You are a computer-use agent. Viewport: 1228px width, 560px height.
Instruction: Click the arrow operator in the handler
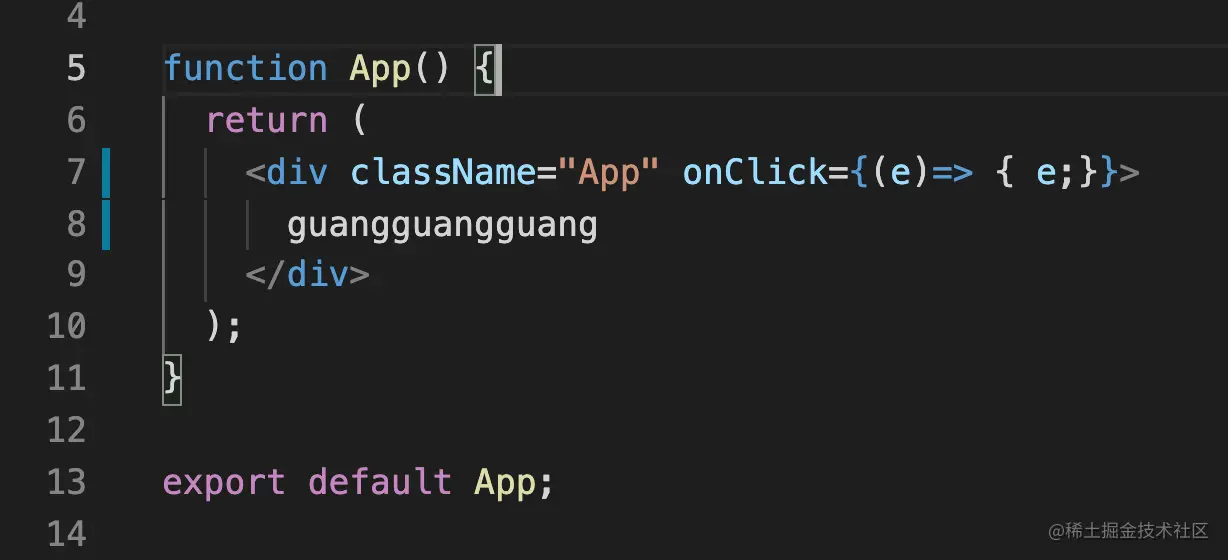(952, 173)
